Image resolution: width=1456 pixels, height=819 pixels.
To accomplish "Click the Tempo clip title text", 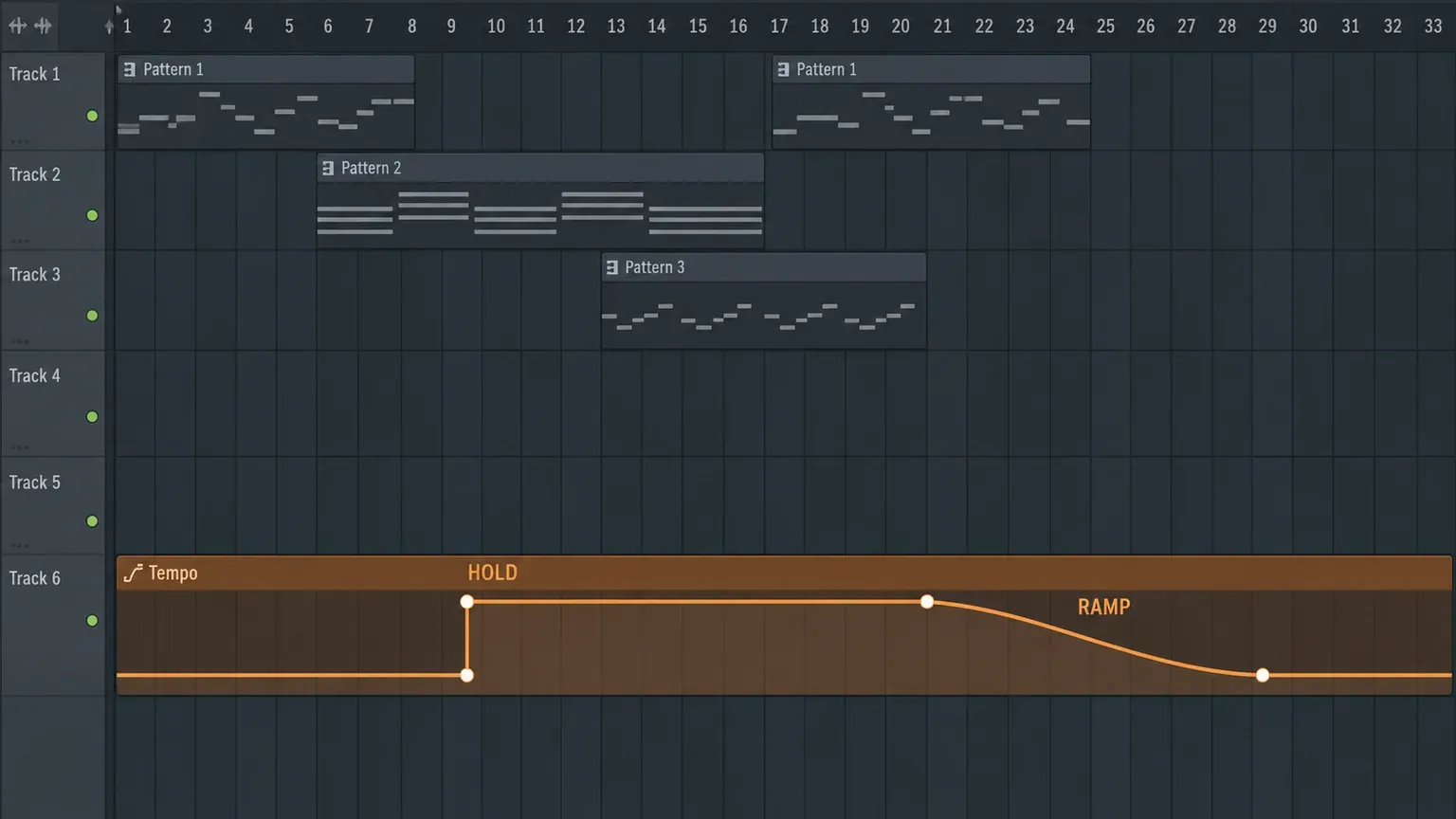I will click(x=173, y=573).
